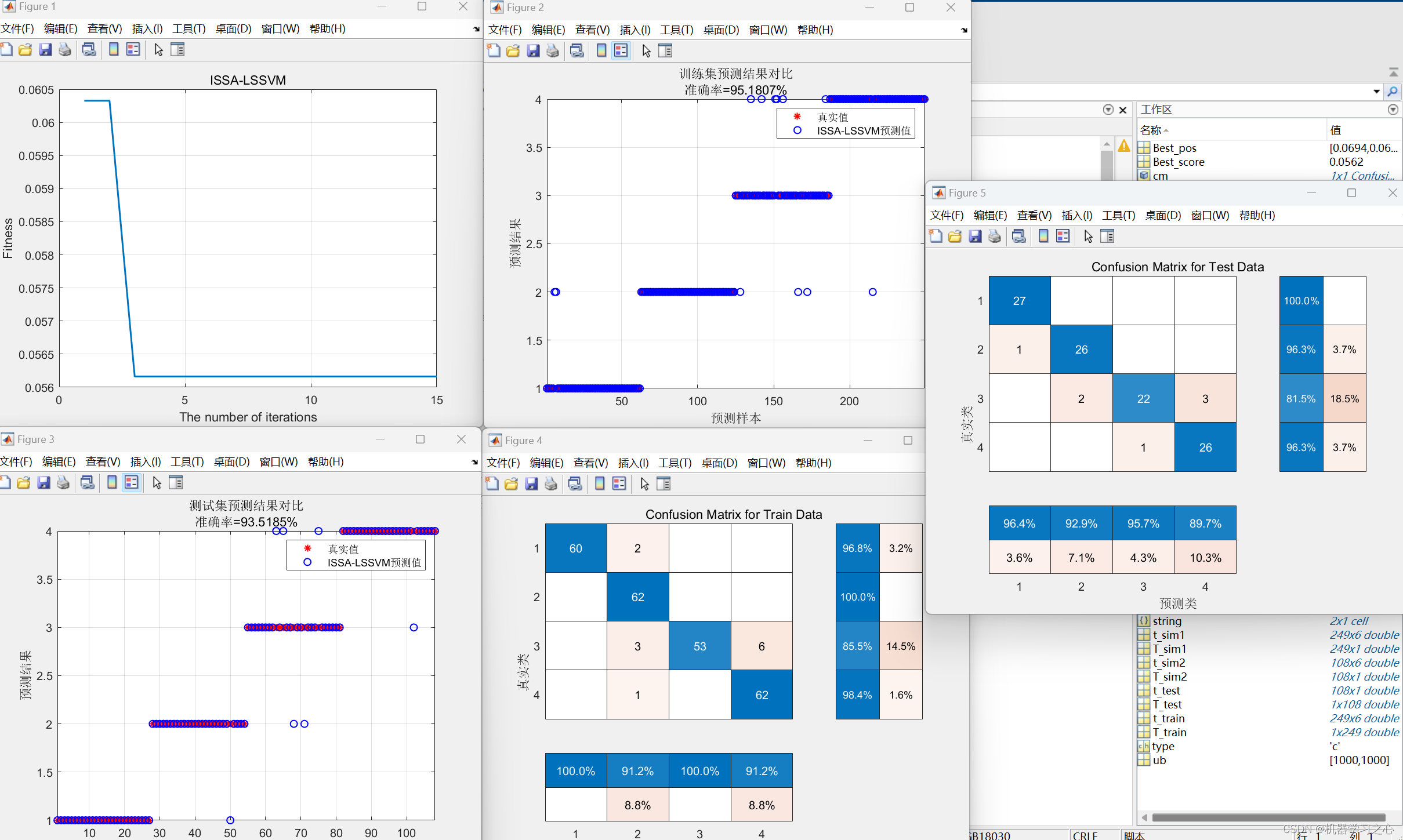Screen dimensions: 1403x840
Task: Click editor vertical scrollbar up arrow
Action: (1107, 144)
